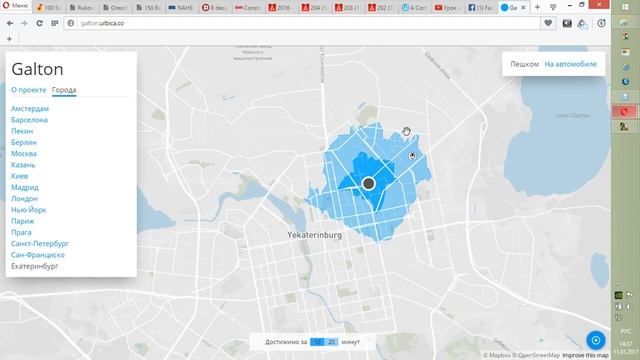Viewport: 640px width, 360px height.
Task: Go forward in browser history
Action: click(24, 23)
